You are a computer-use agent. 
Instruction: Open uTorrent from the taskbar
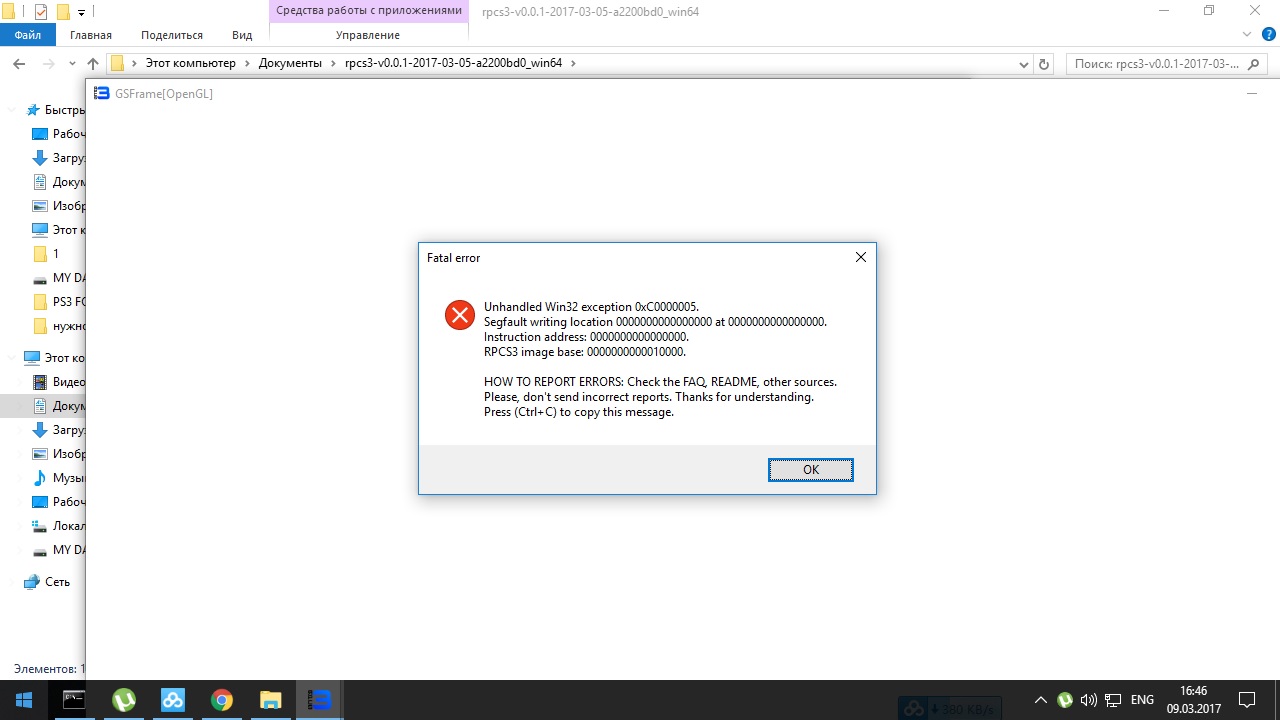point(124,700)
